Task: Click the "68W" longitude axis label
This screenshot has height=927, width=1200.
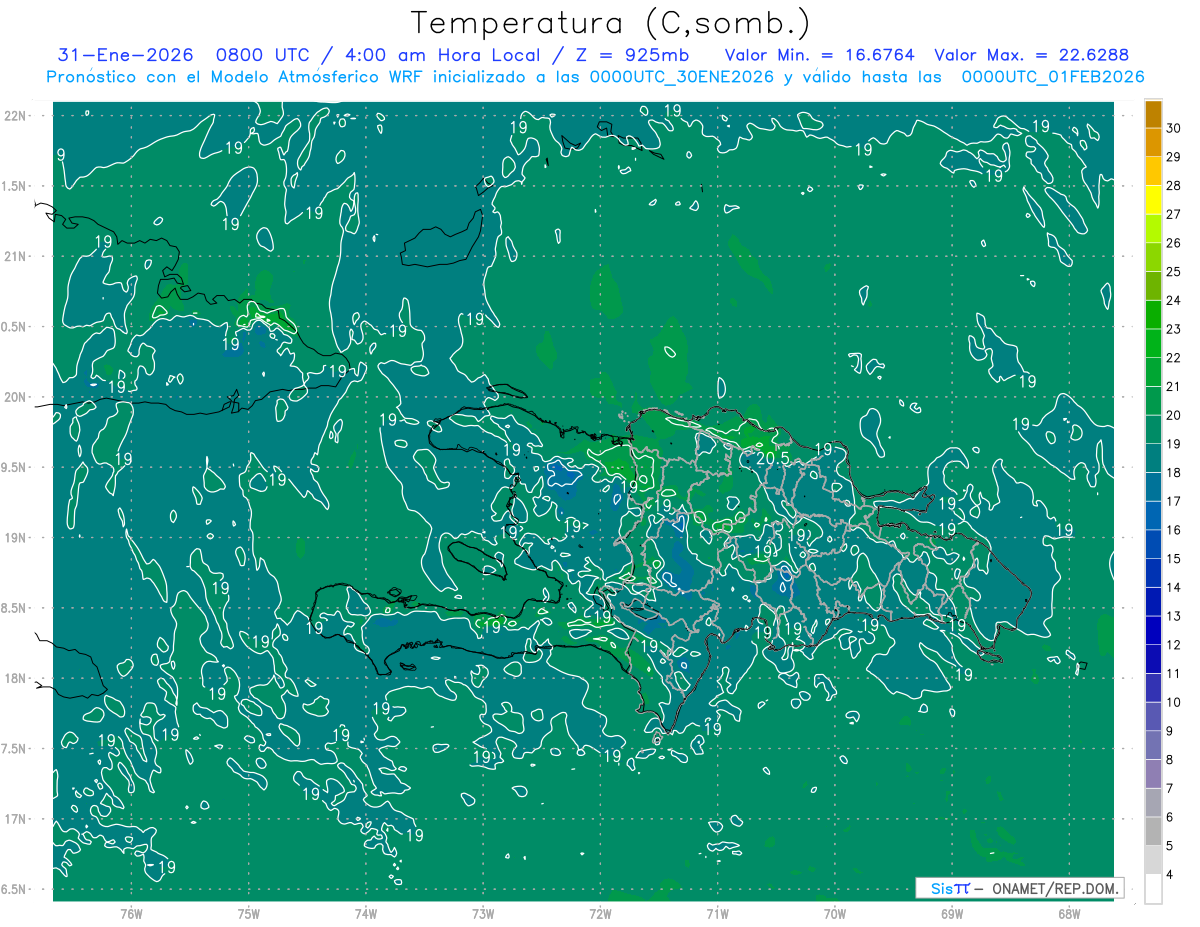Action: [1069, 914]
